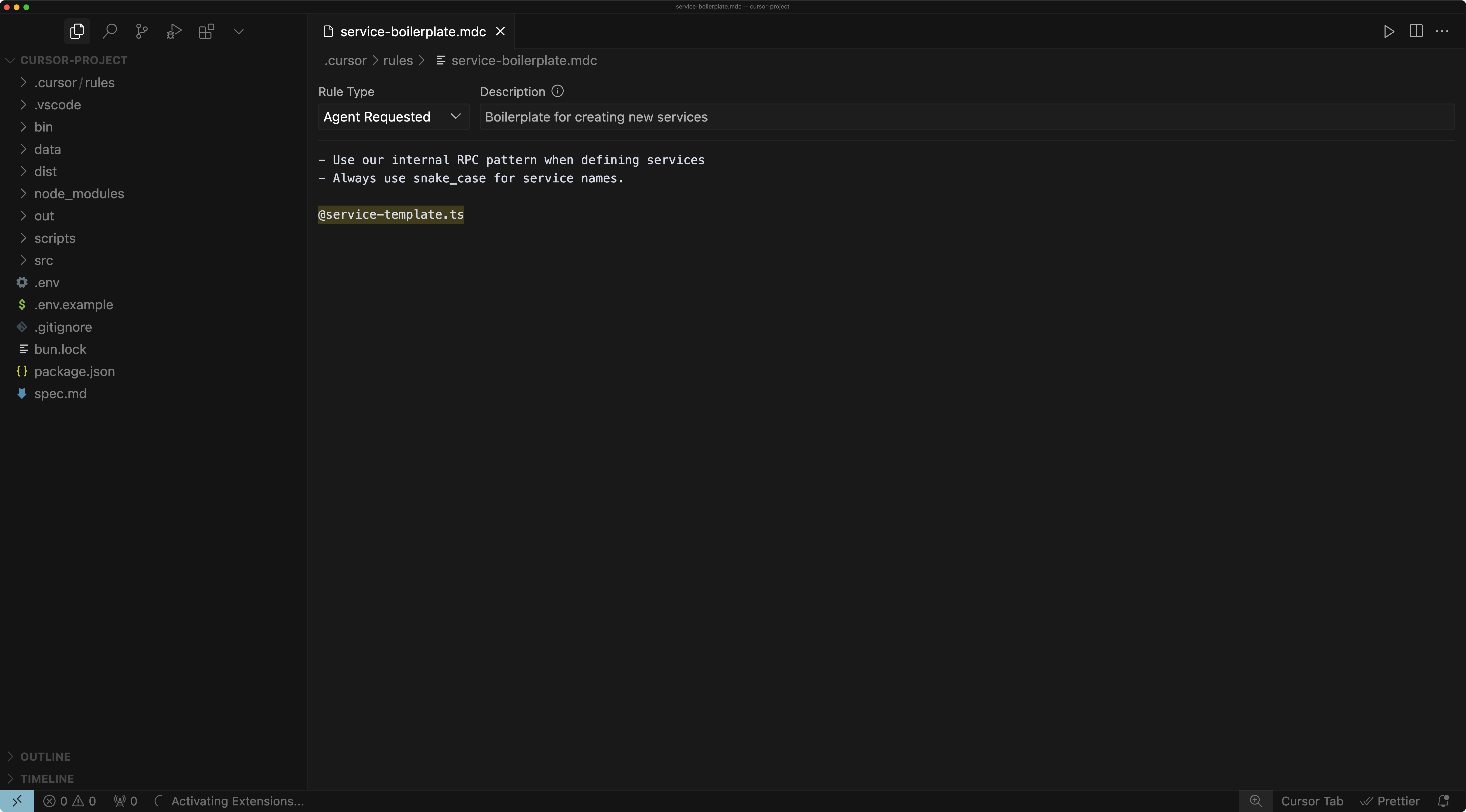Screen dimensions: 1466x812
Task: Close the service-boilerplate.mdc tab
Action: [500, 31]
